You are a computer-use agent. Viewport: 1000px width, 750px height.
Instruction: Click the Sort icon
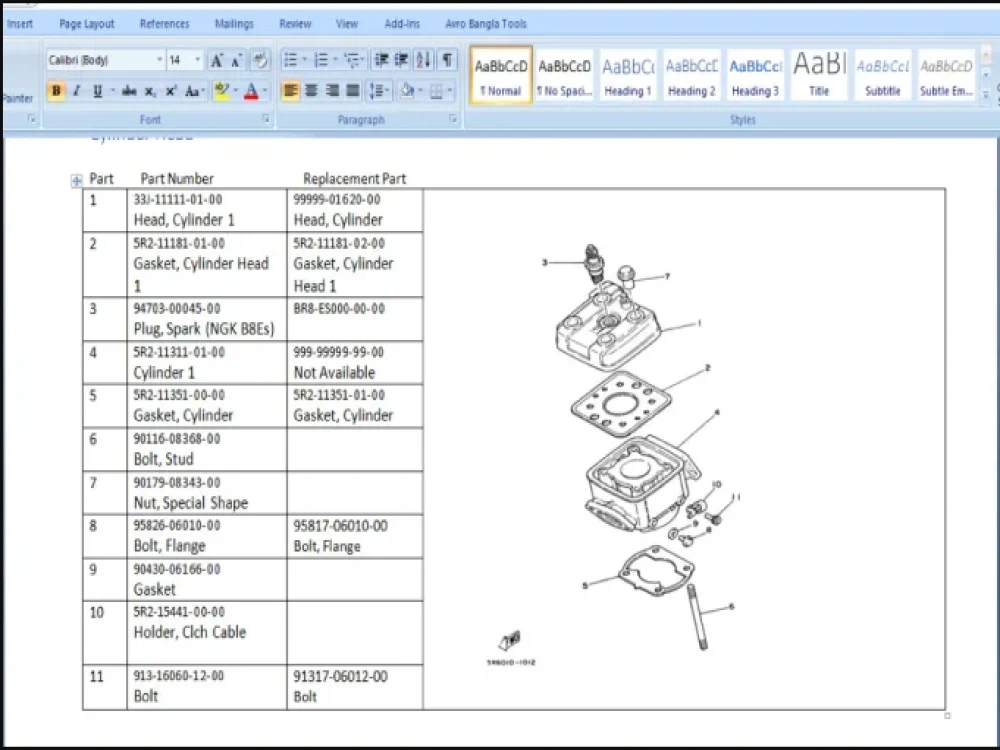coord(423,60)
